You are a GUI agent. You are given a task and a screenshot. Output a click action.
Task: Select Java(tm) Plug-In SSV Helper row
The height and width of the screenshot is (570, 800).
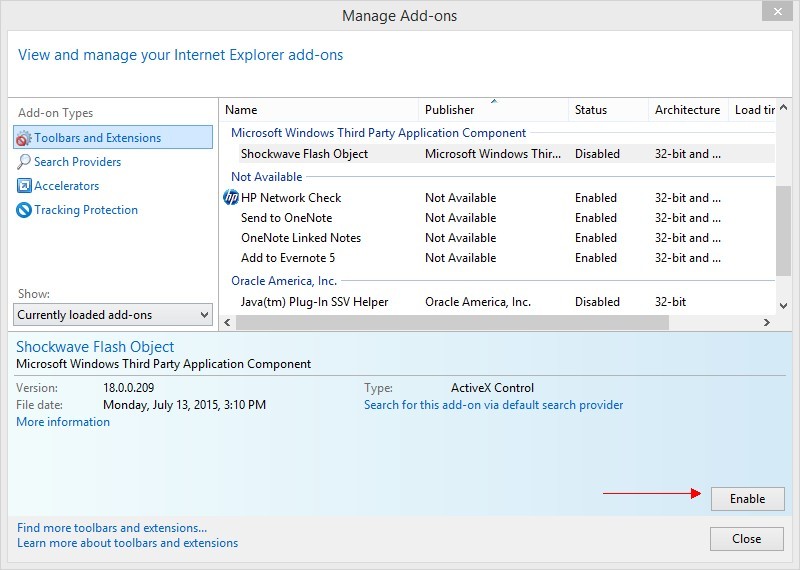pos(314,302)
